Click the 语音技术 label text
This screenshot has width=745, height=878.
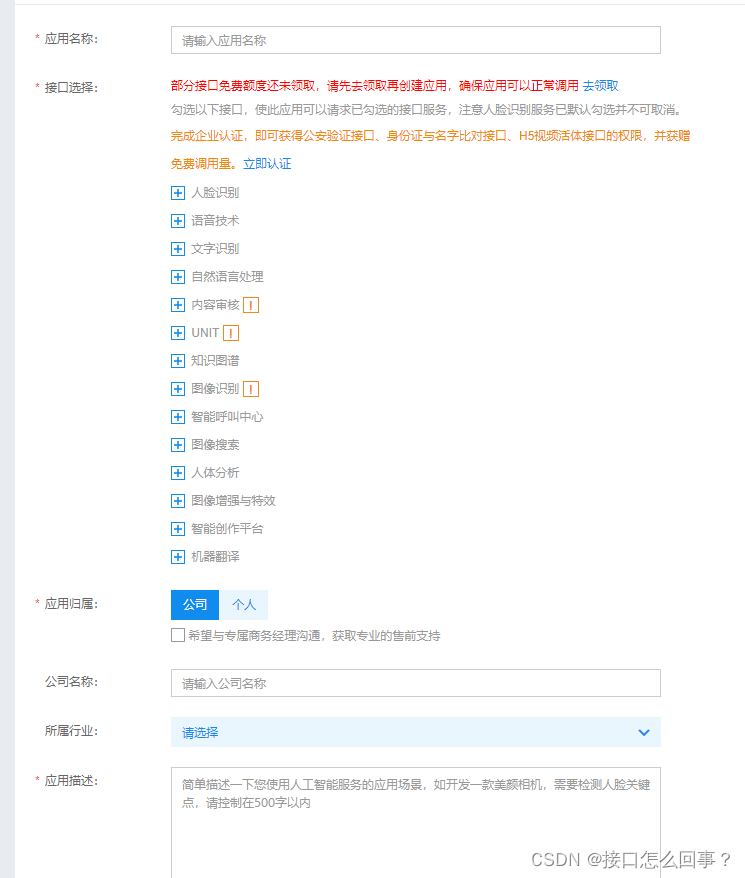pyautogui.click(x=215, y=221)
